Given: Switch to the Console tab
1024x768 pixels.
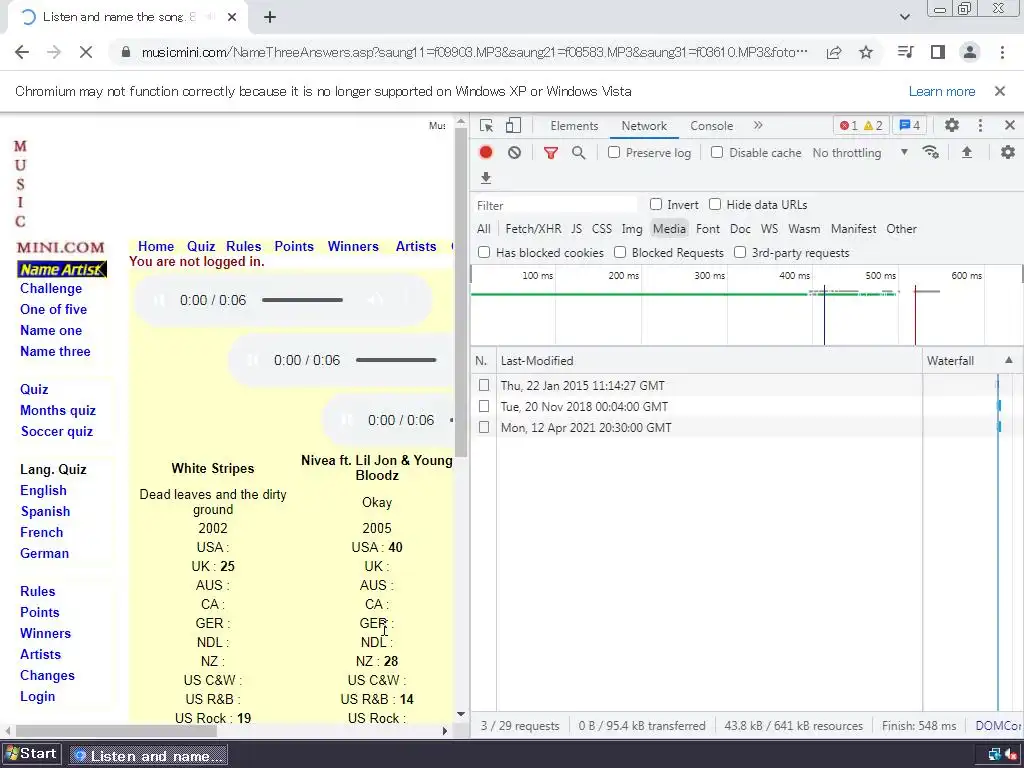Looking at the screenshot, I should tap(711, 126).
